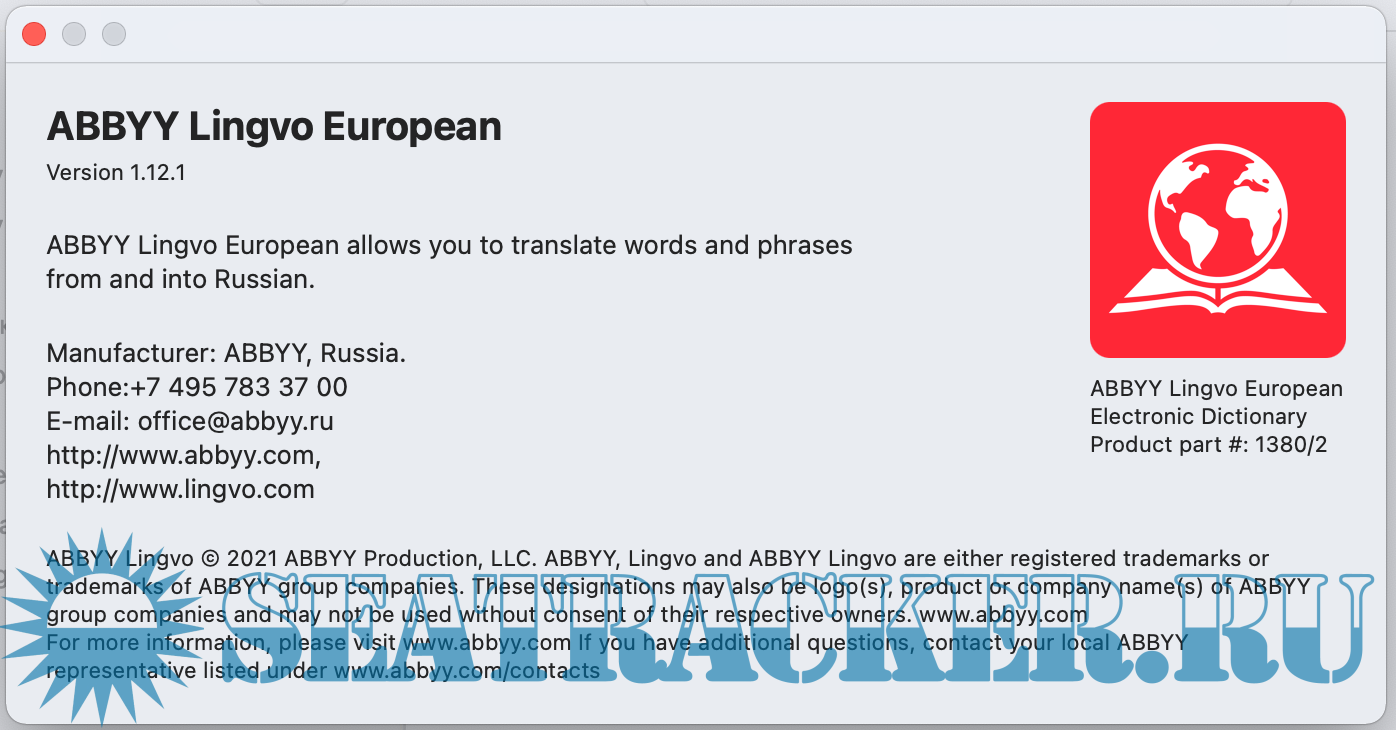Click "Electronic Dictionary" caption under the icon
Viewport: 1396px width, 730px height.
click(1198, 417)
